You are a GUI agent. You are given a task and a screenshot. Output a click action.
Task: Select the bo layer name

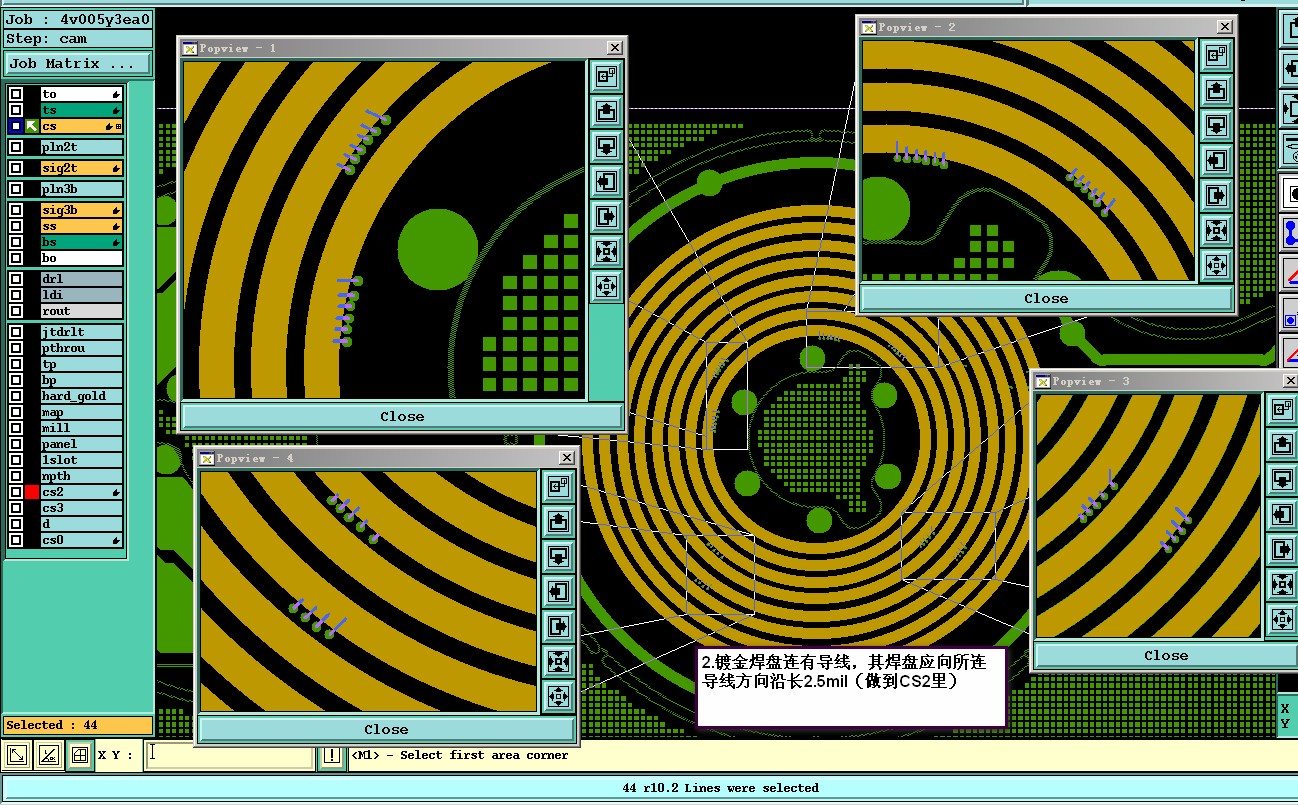[82, 258]
